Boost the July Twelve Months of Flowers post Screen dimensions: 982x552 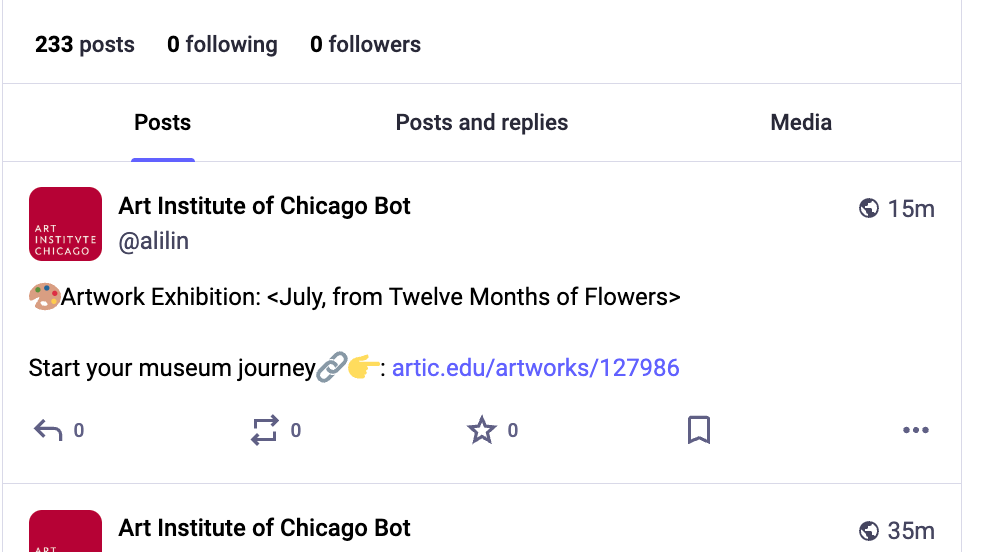pyautogui.click(x=264, y=430)
